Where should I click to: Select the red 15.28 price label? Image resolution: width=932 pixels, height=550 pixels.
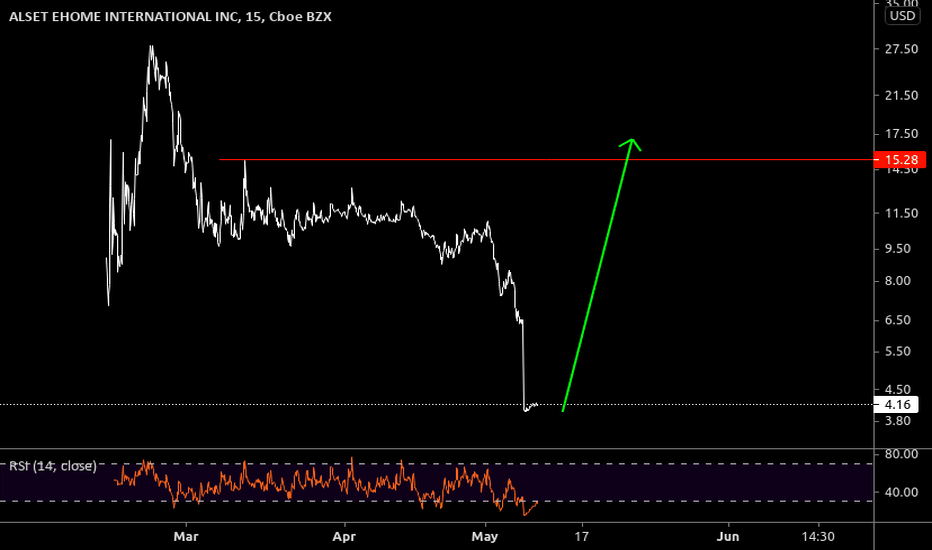[x=900, y=159]
